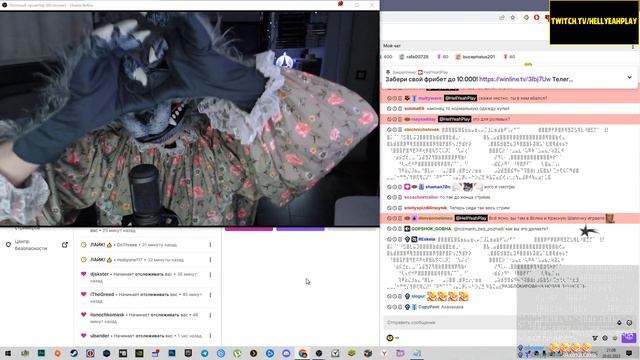This screenshot has width=640, height=360.
Task: Open Steam from the taskbar
Action: [74, 353]
